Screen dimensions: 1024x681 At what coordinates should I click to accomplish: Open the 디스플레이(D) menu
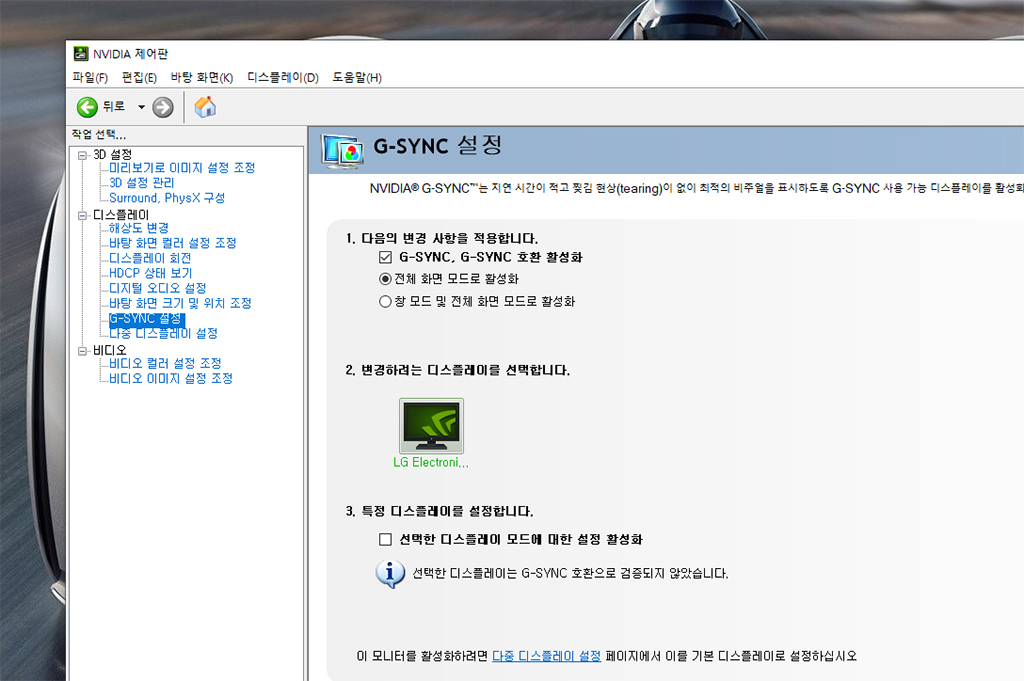[x=283, y=78]
